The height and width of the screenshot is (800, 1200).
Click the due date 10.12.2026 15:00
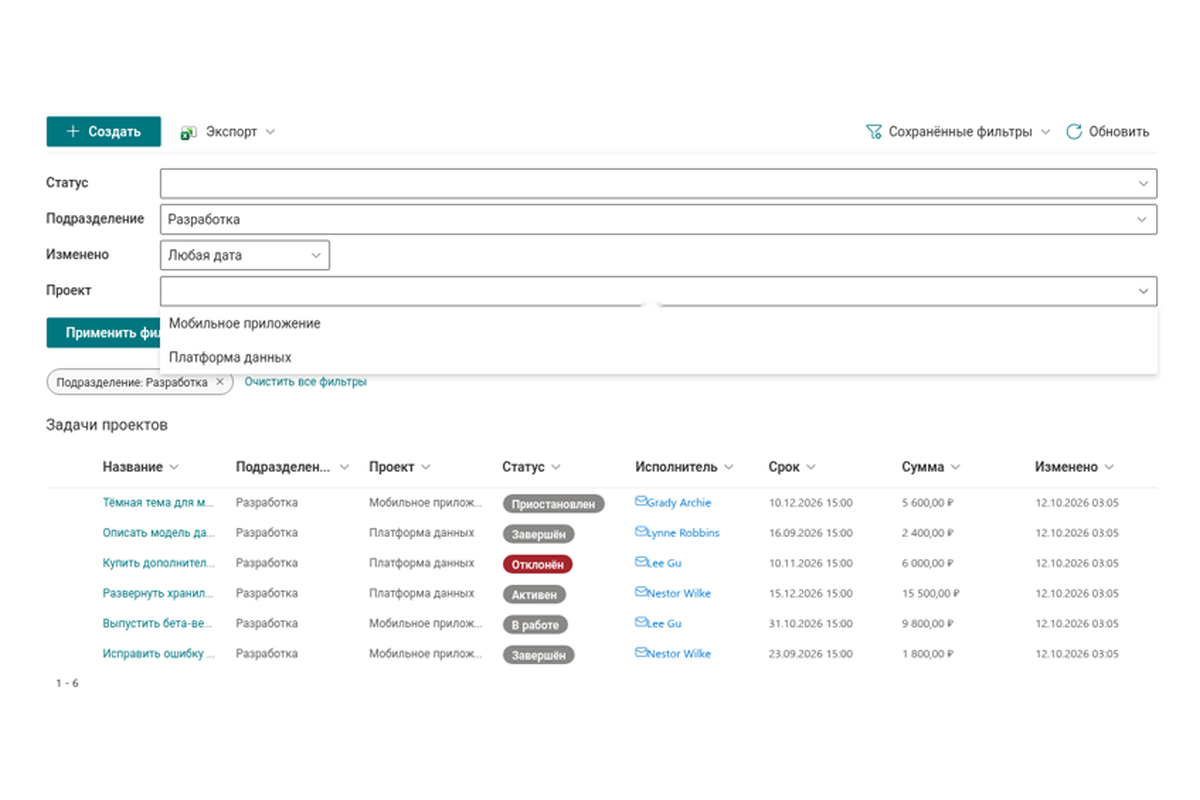(x=810, y=503)
